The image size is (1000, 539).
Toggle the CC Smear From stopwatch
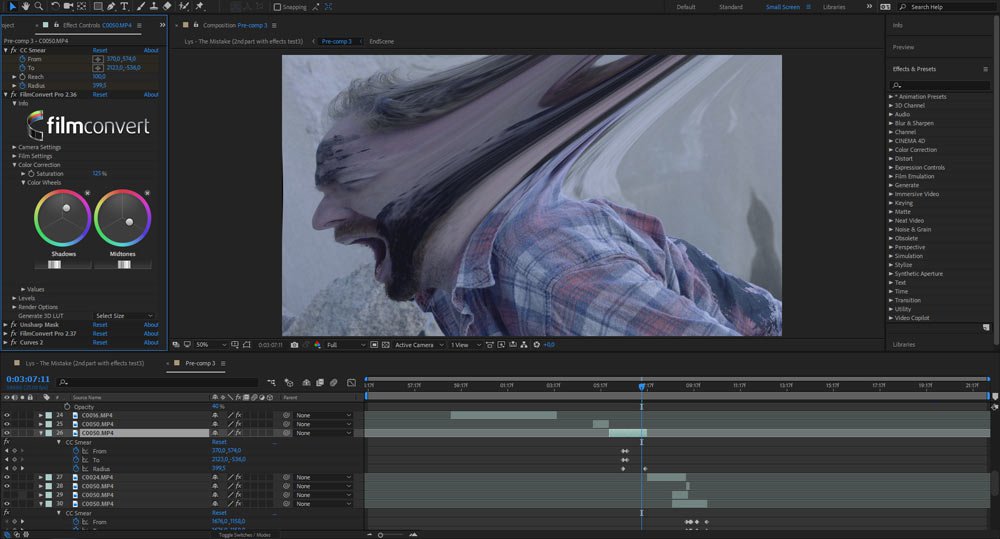point(22,59)
